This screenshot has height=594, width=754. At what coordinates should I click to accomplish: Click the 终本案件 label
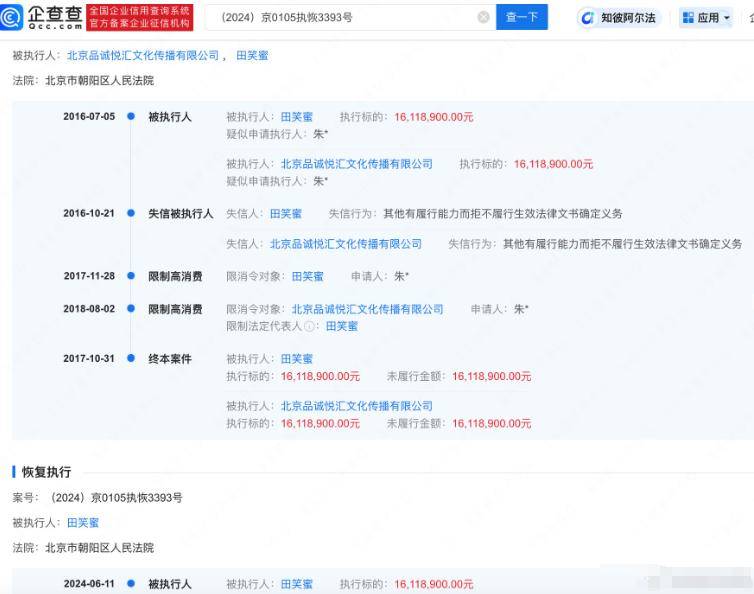170,359
